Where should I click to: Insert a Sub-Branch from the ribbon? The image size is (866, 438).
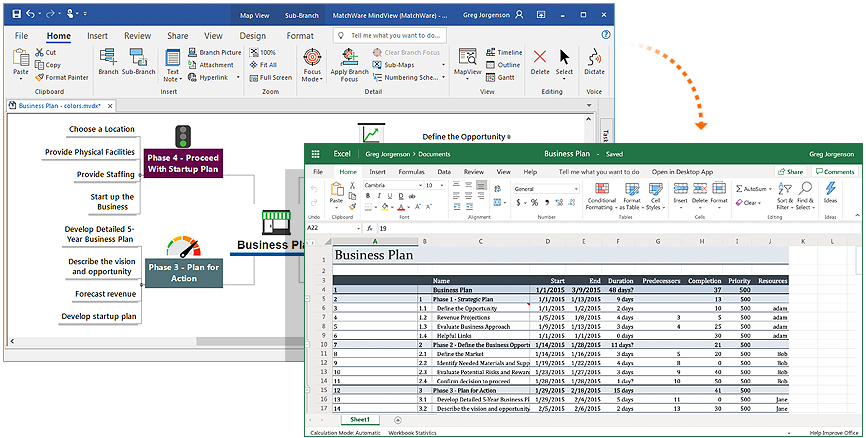139,61
